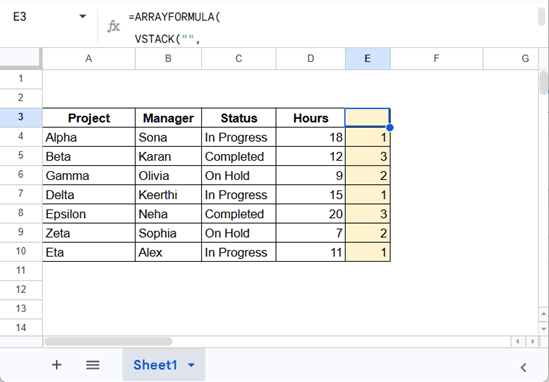This screenshot has height=382, width=549.
Task: Collapse side panel chevron at bottom right
Action: [x=523, y=367]
